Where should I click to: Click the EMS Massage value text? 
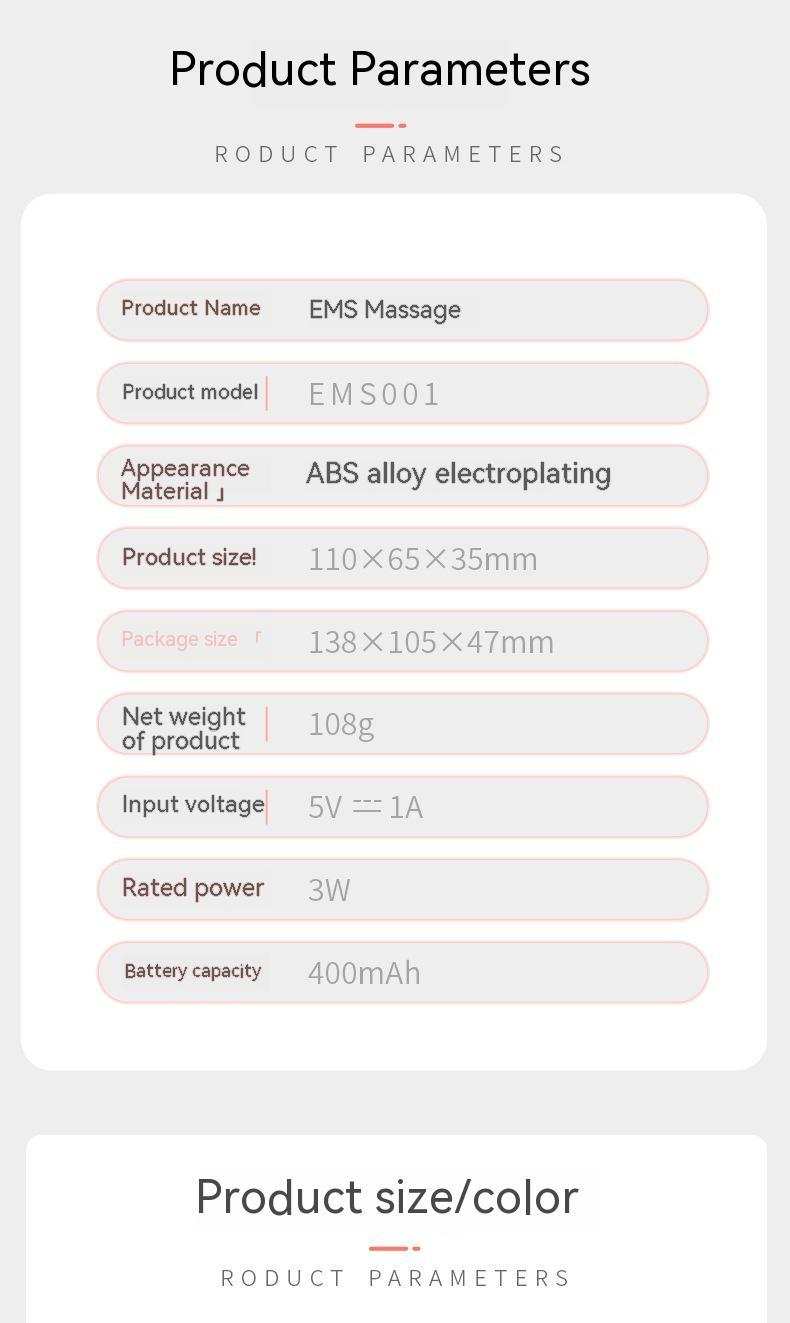tap(384, 310)
